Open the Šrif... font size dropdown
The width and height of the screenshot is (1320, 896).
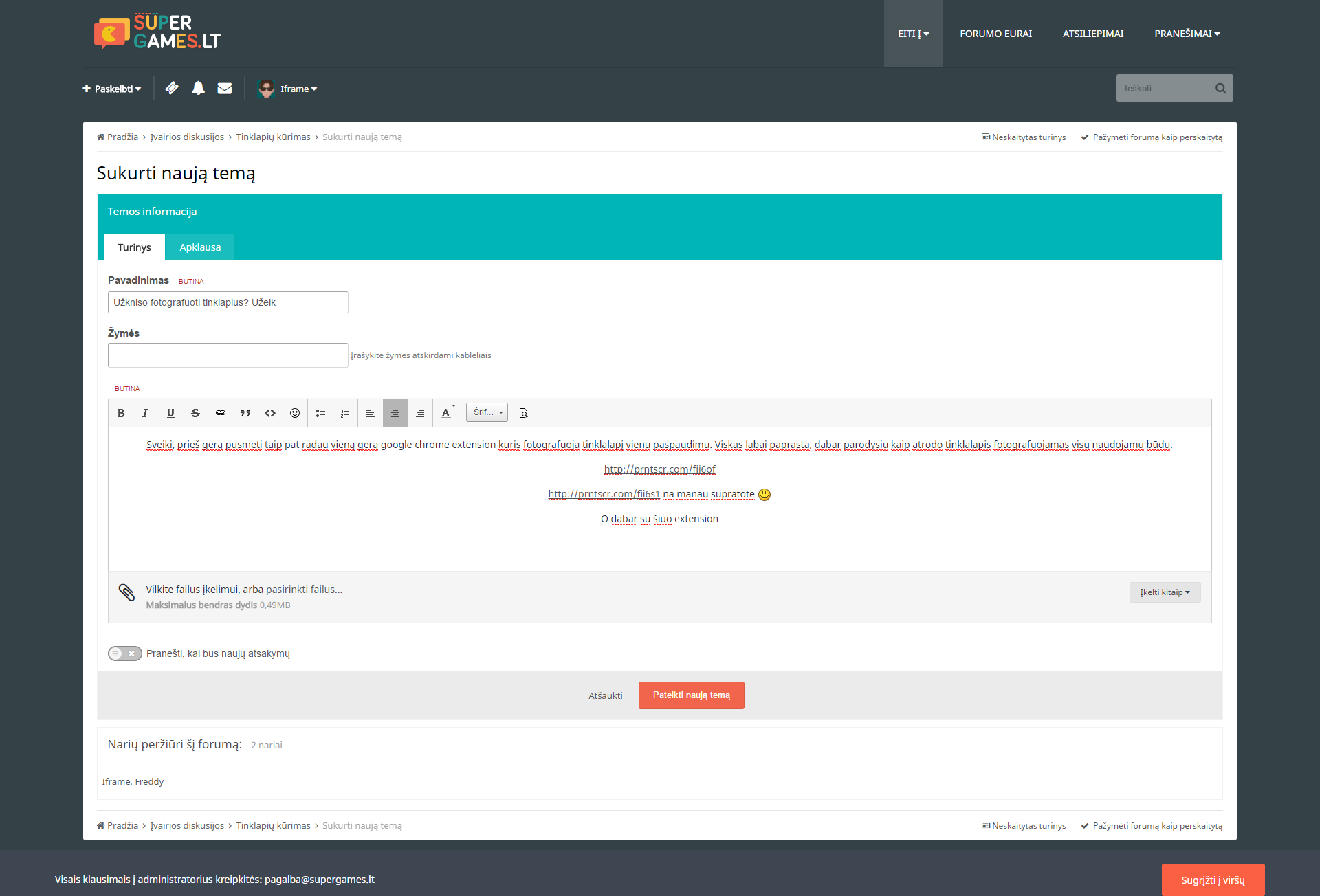click(487, 412)
